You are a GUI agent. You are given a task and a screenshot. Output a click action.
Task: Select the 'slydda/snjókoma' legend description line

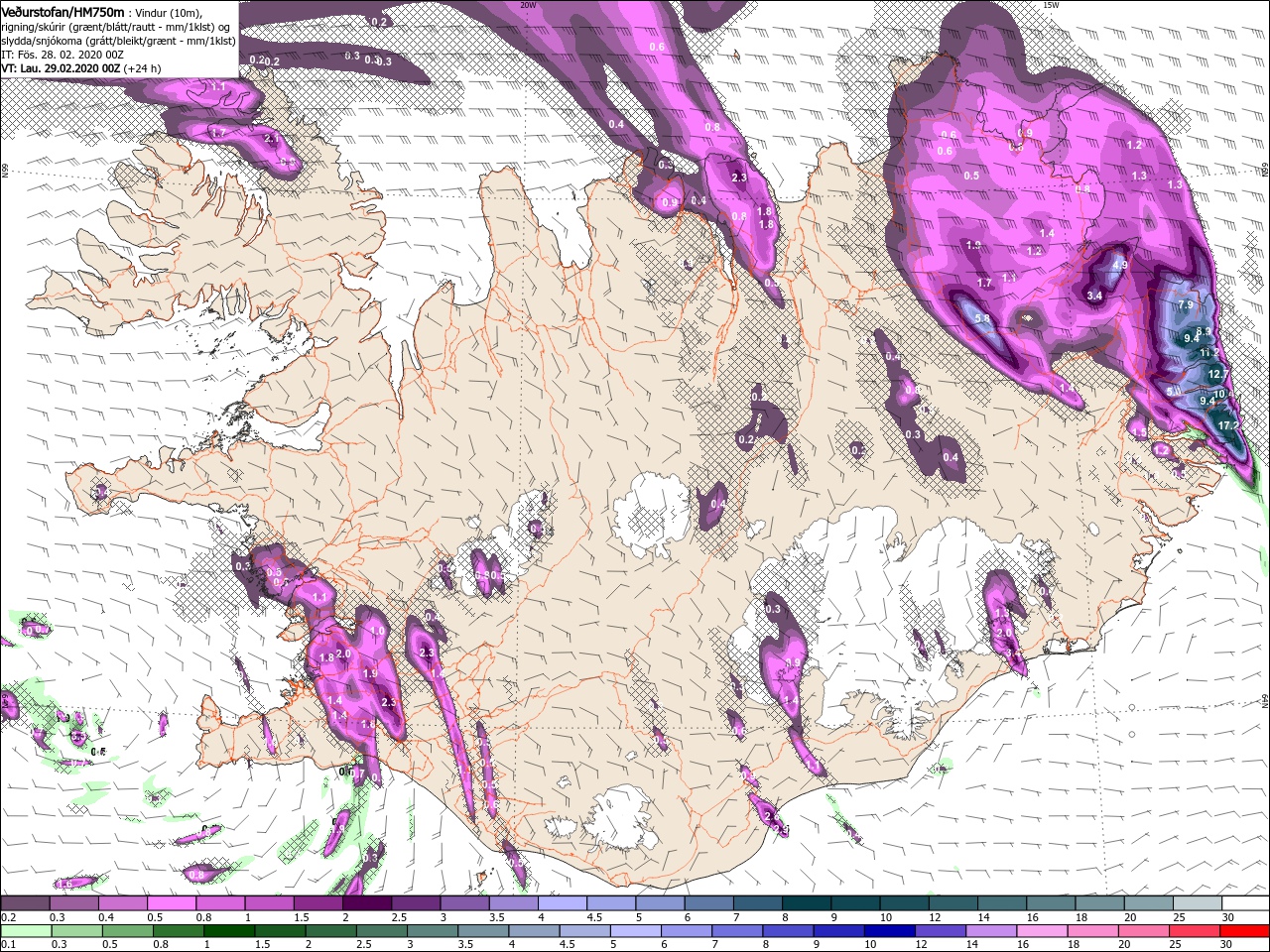coord(118,41)
